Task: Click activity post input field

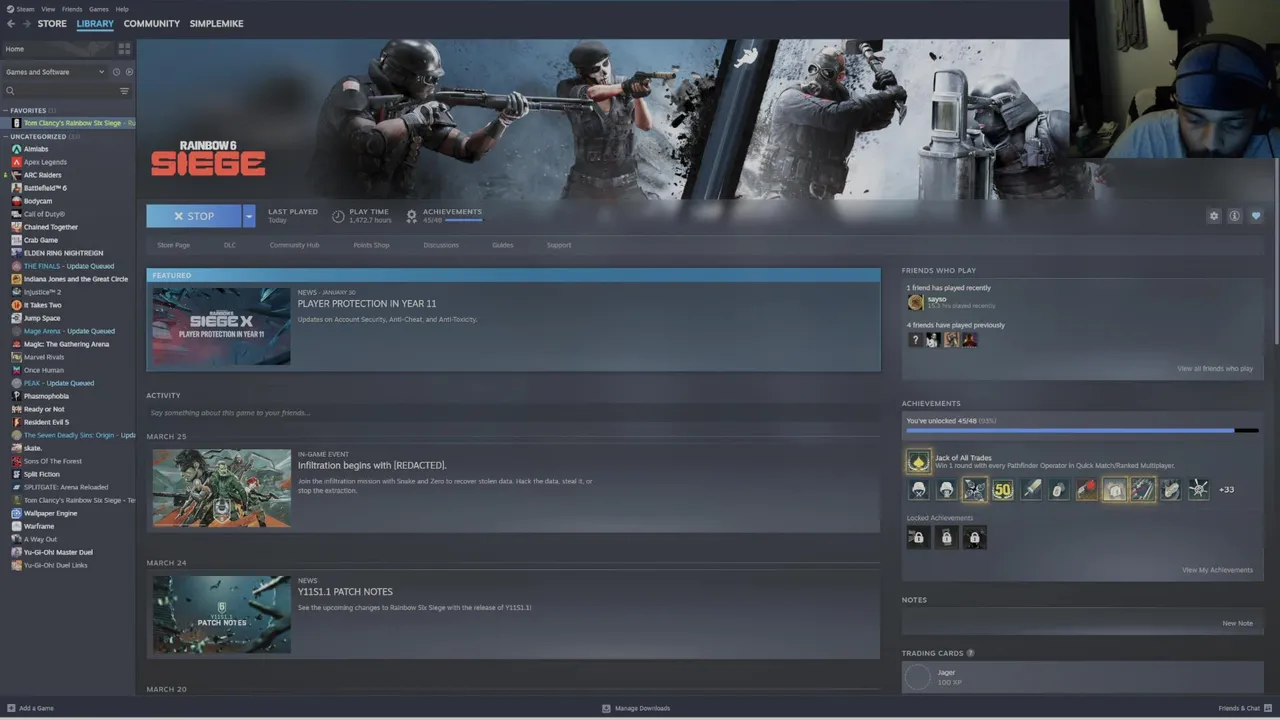Action: point(513,413)
